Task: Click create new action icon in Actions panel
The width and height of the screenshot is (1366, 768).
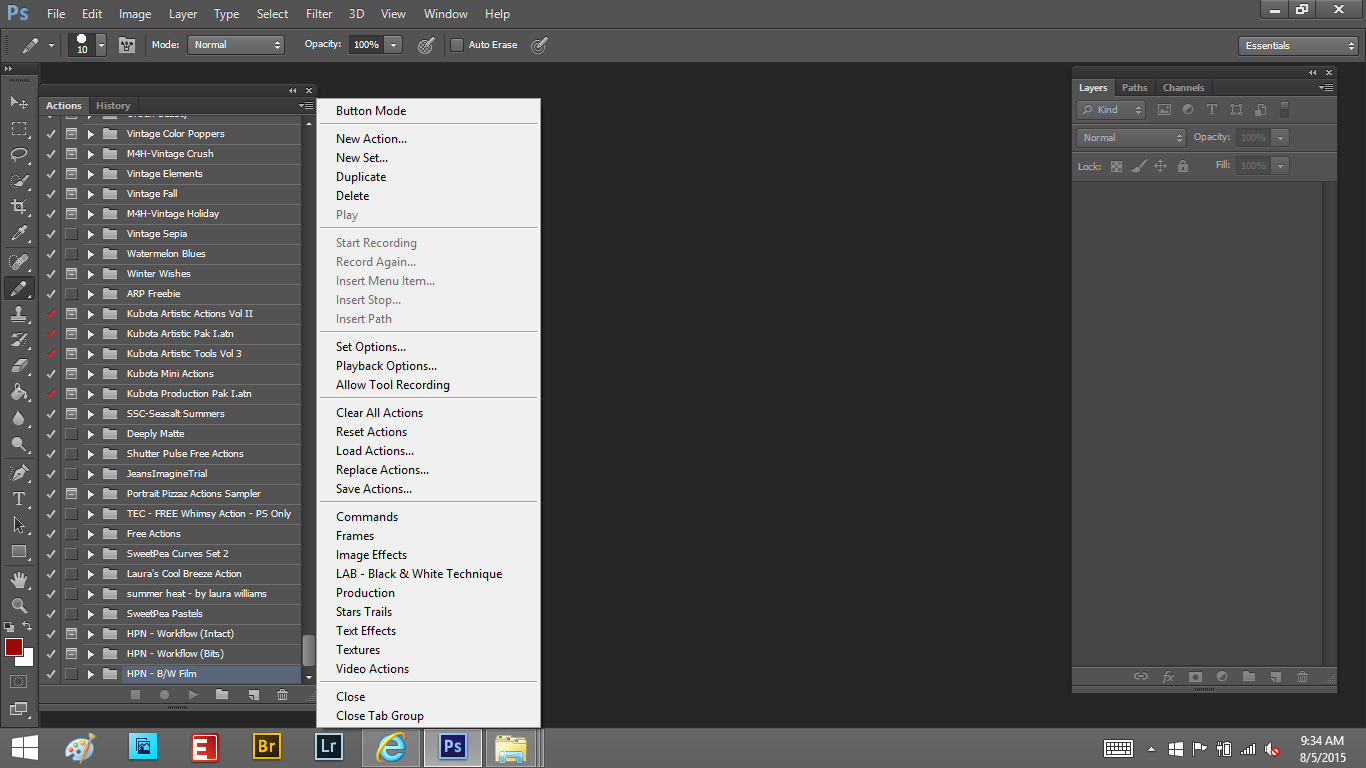Action: [x=253, y=695]
